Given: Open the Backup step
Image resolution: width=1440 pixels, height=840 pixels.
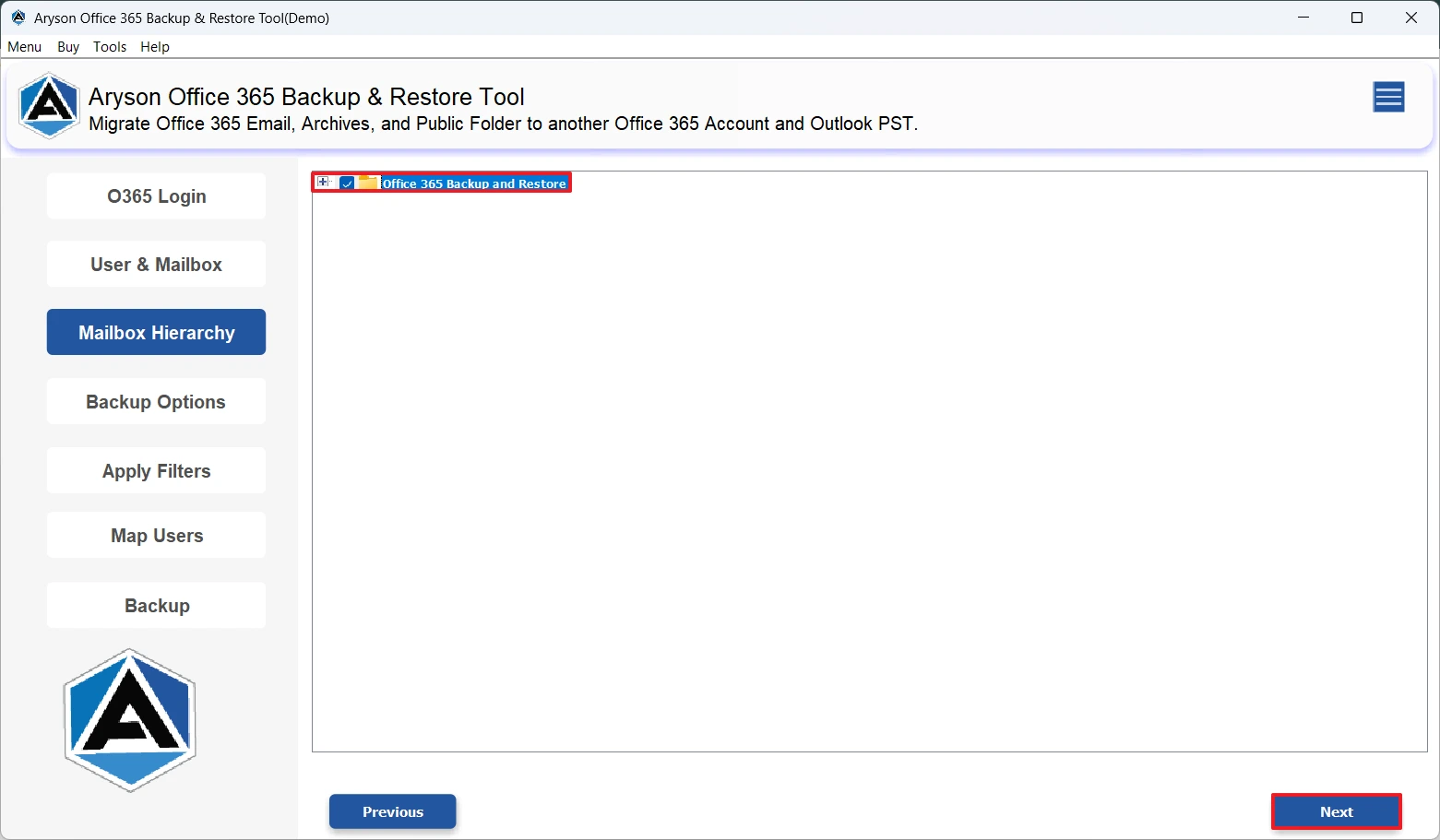Looking at the screenshot, I should (x=156, y=606).
